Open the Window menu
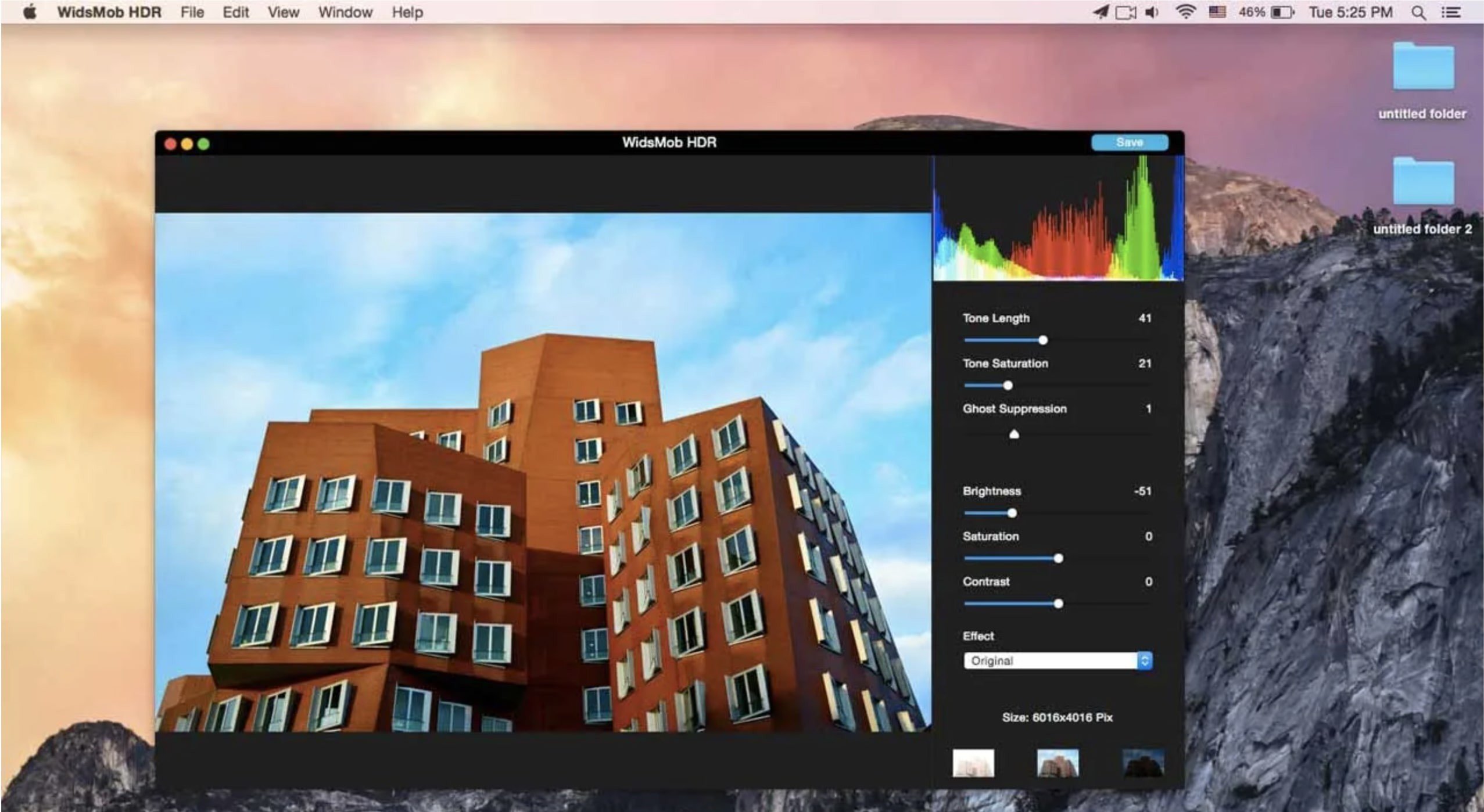 [345, 12]
